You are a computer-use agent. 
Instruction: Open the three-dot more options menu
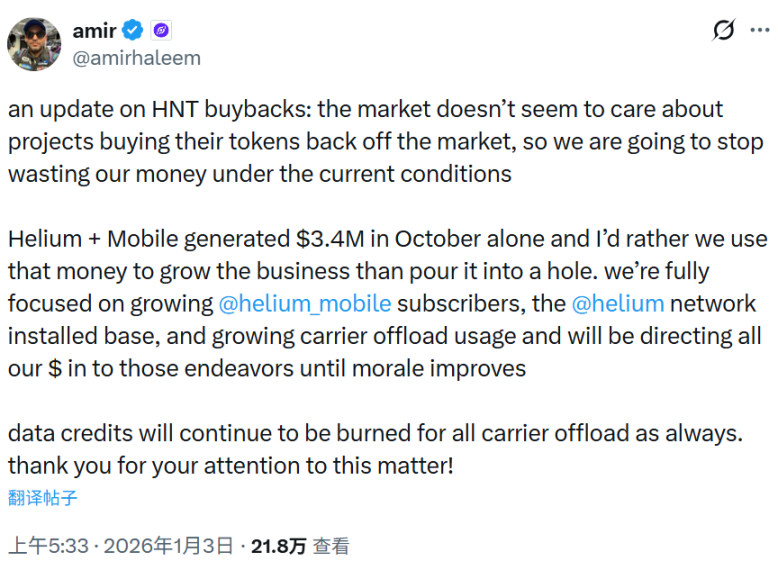click(x=757, y=31)
